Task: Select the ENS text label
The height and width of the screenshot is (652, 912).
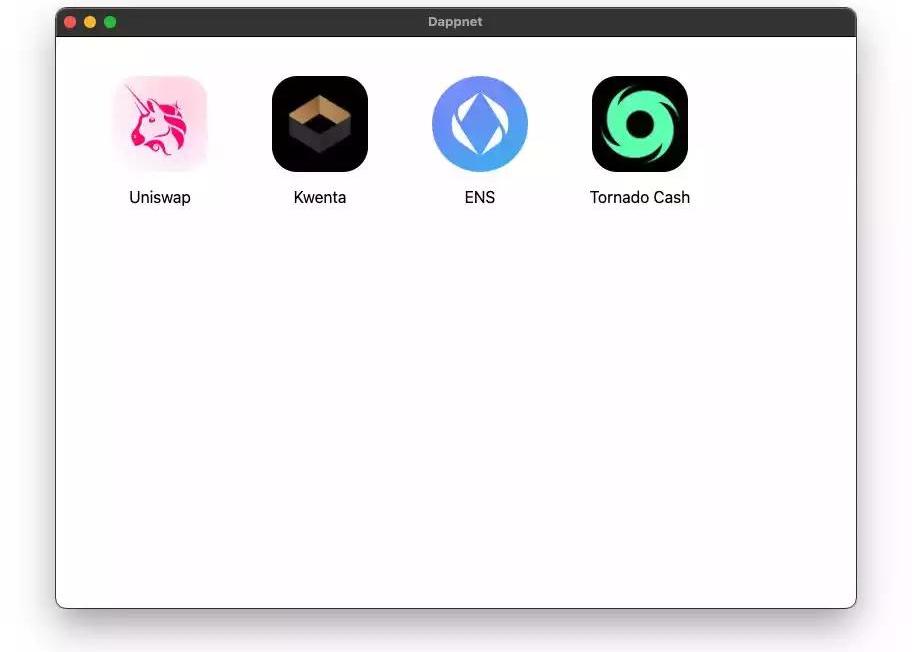Action: (480, 198)
